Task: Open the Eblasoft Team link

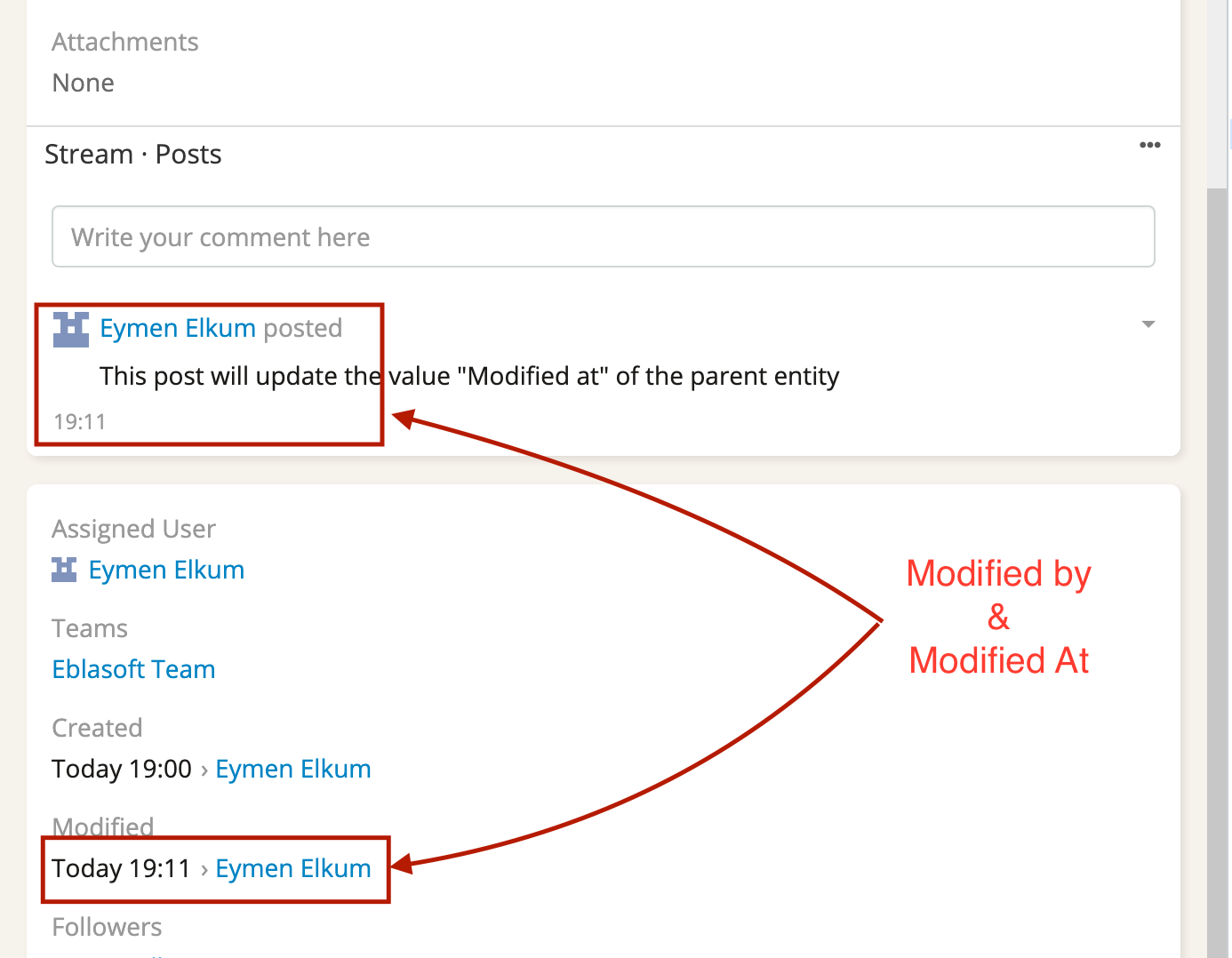Action: (x=133, y=668)
